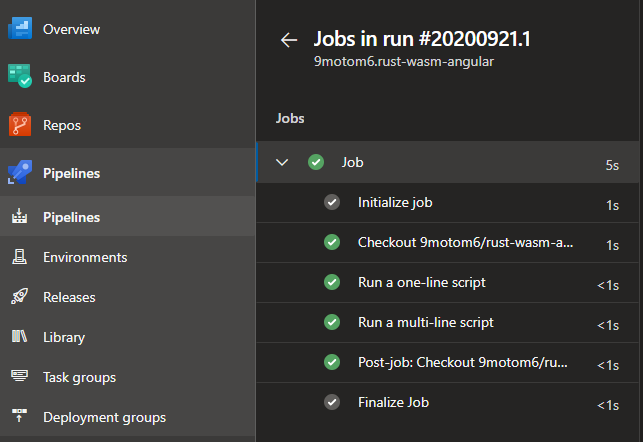The height and width of the screenshot is (442, 643).
Task: Click the Library books icon
Action: click(x=19, y=336)
